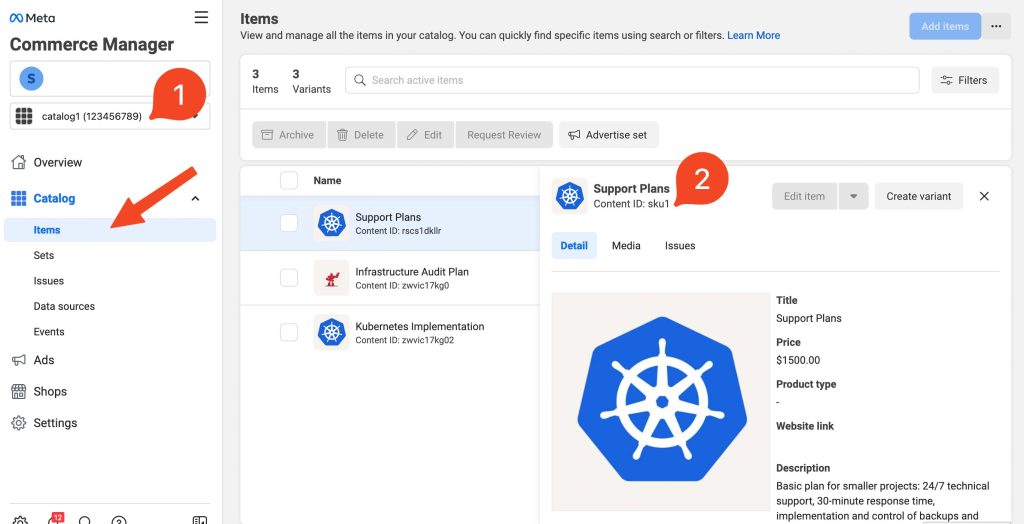This screenshot has height=524, width=1024.
Task: Follow the Learn More link
Action: coord(754,35)
